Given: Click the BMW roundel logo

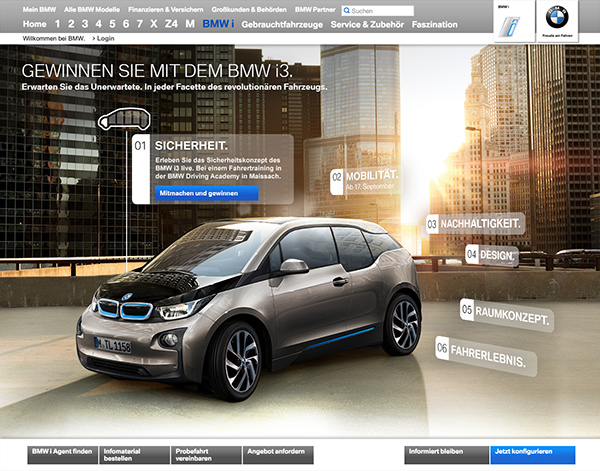Looking at the screenshot, I should [x=555, y=18].
